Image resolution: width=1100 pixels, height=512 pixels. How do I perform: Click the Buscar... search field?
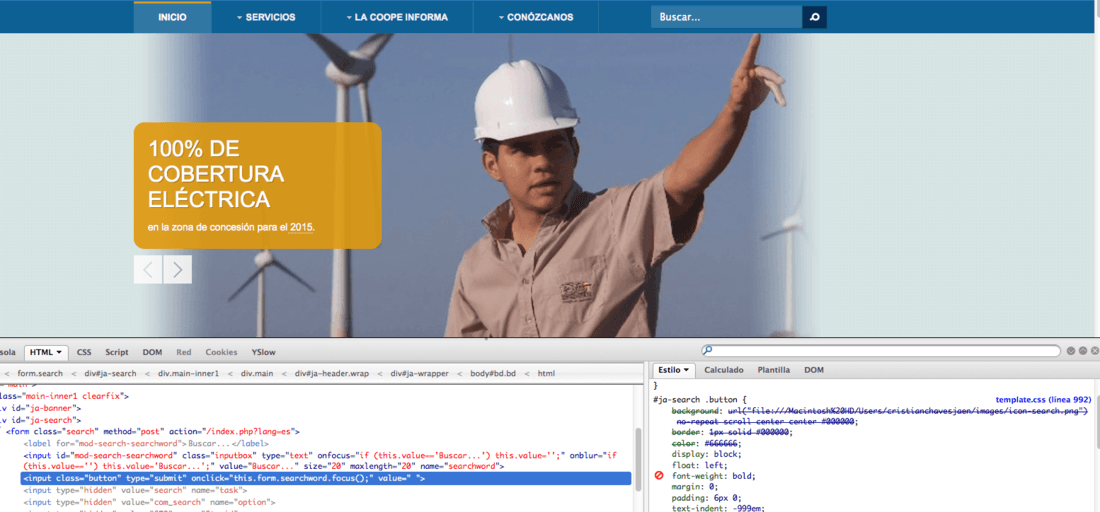pyautogui.click(x=726, y=17)
